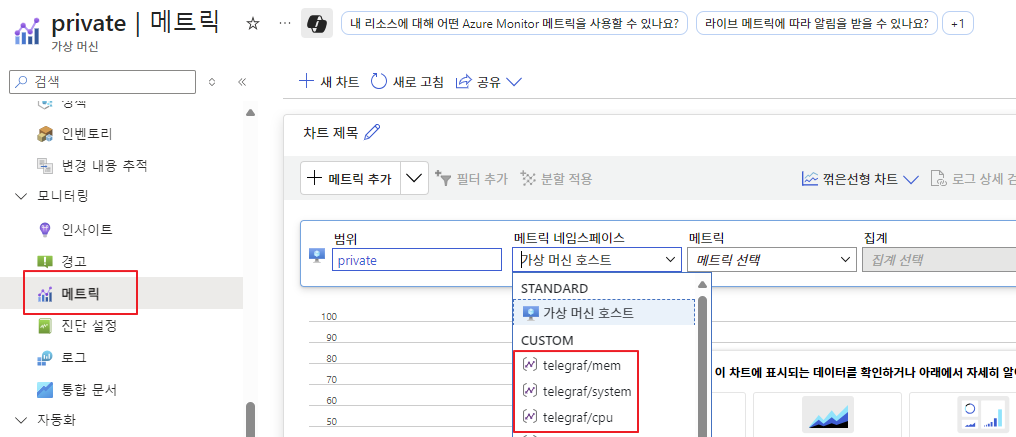The height and width of the screenshot is (437, 1016).
Task: Open the 메트릭 네임스페이스 combo box
Action: point(597,260)
